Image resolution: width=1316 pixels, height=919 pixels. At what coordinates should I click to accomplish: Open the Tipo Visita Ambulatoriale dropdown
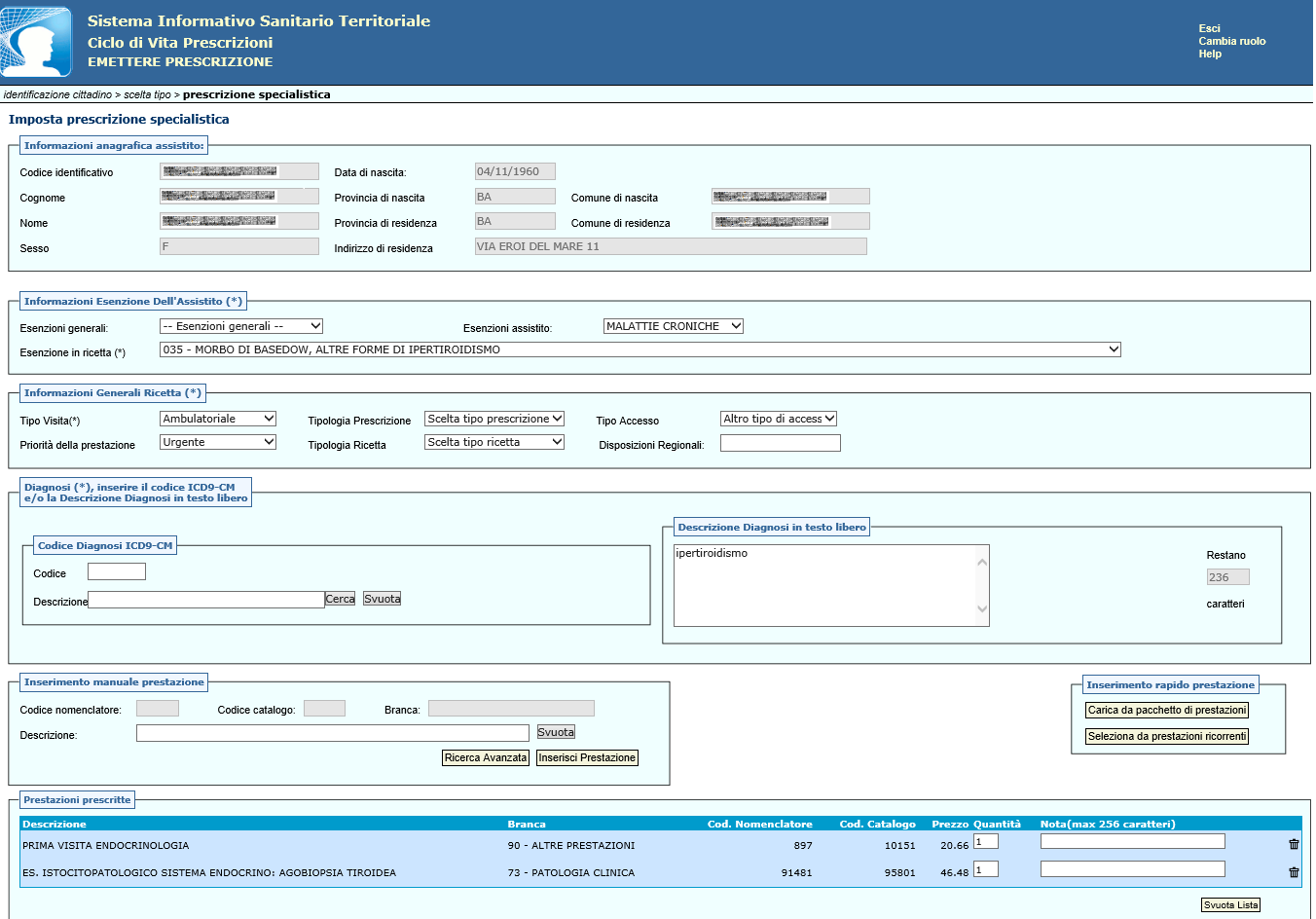218,419
